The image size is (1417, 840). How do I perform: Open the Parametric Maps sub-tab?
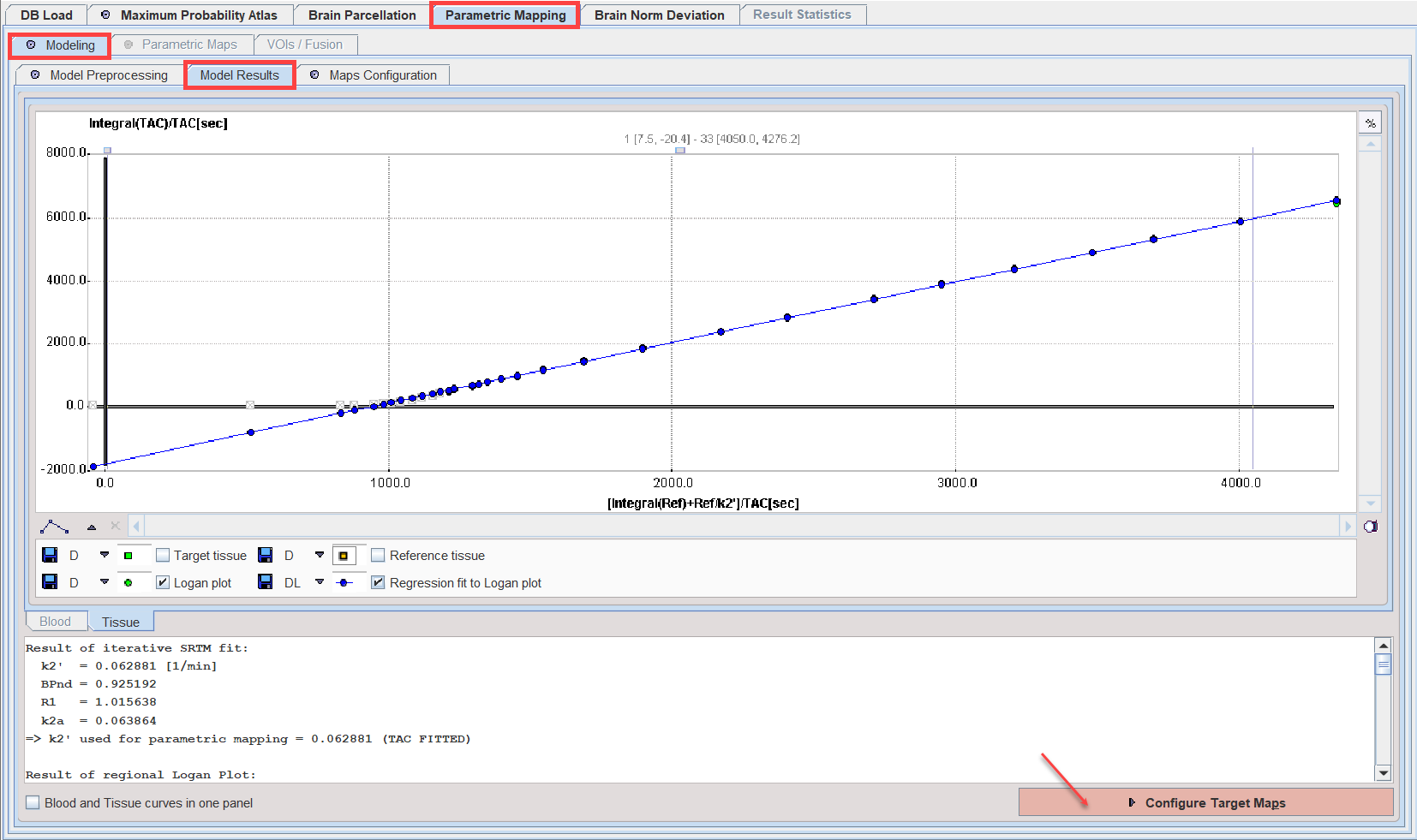(x=181, y=45)
